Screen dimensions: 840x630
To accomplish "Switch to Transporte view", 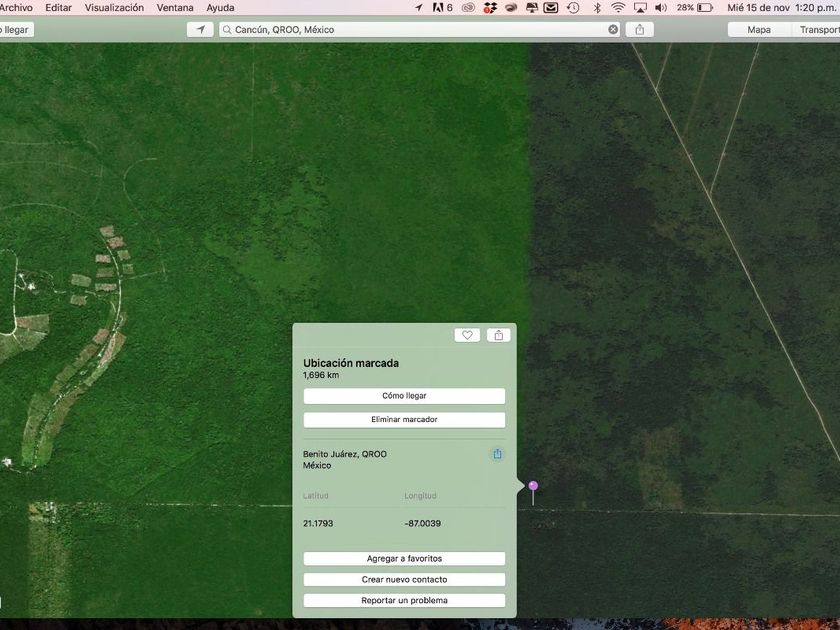I will click(818, 30).
